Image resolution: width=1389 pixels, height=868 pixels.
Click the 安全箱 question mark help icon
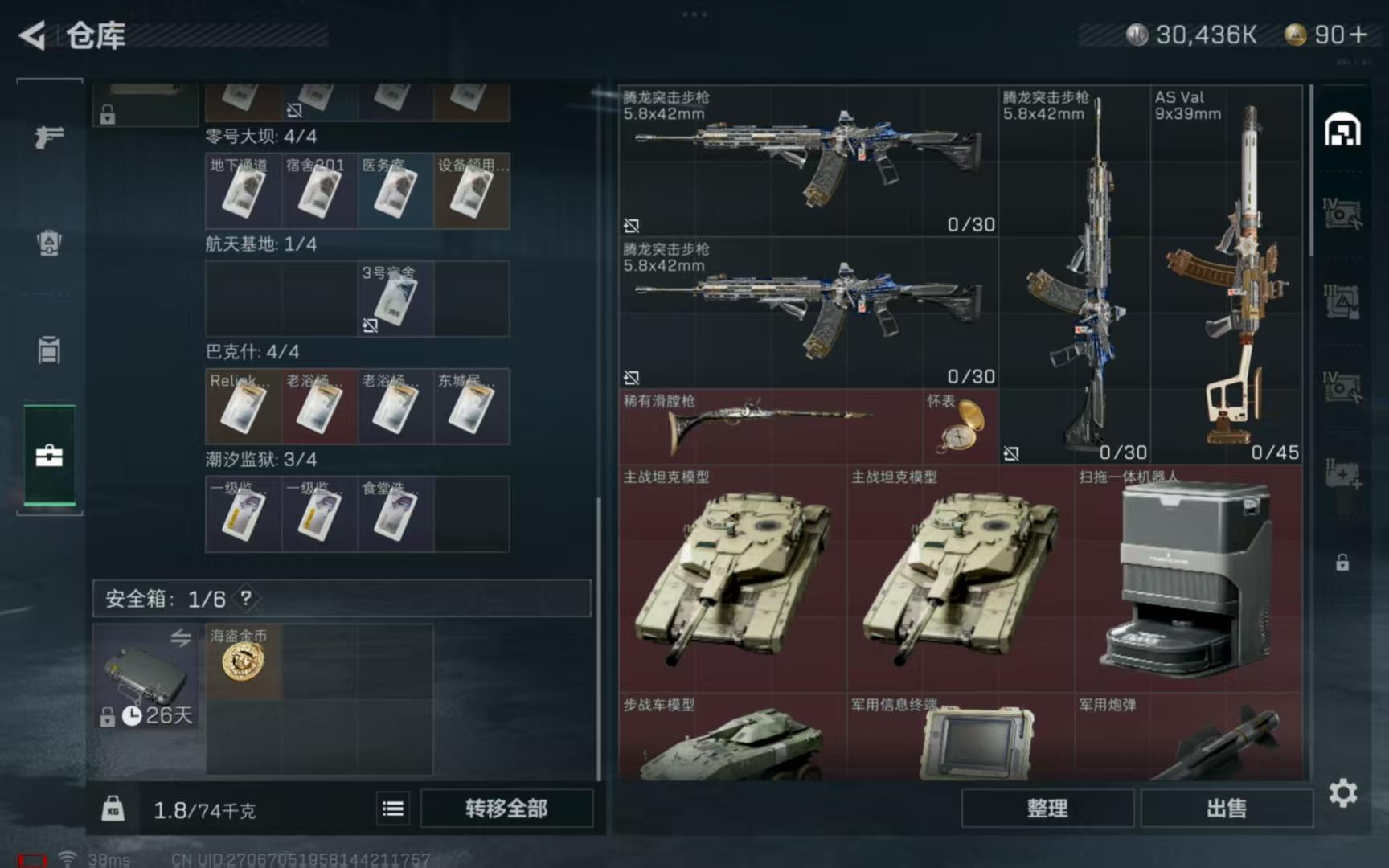[x=246, y=598]
